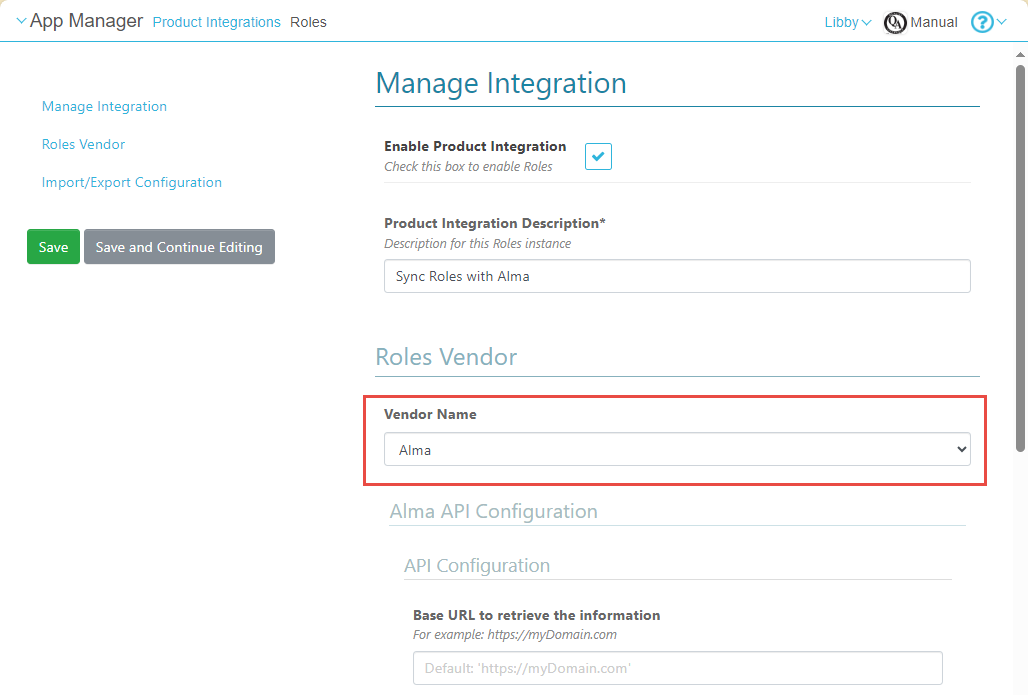1028x695 pixels.
Task: Open the Vendor Name dropdown
Action: (x=677, y=450)
